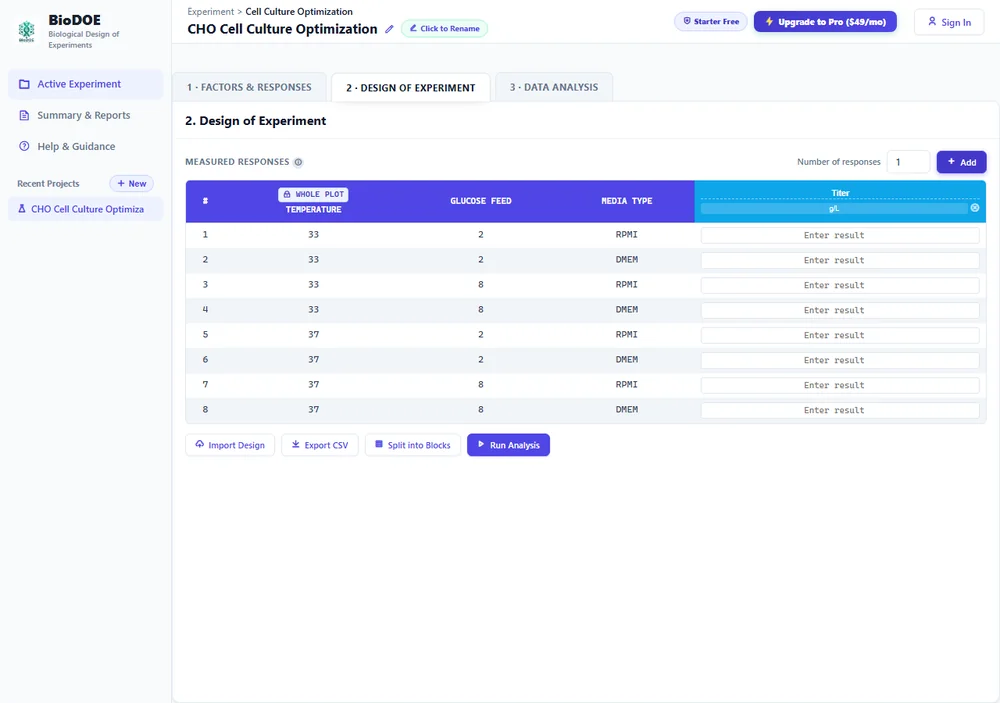Click the info icon next to Measured Responses
1000x703 pixels.
(x=298, y=162)
